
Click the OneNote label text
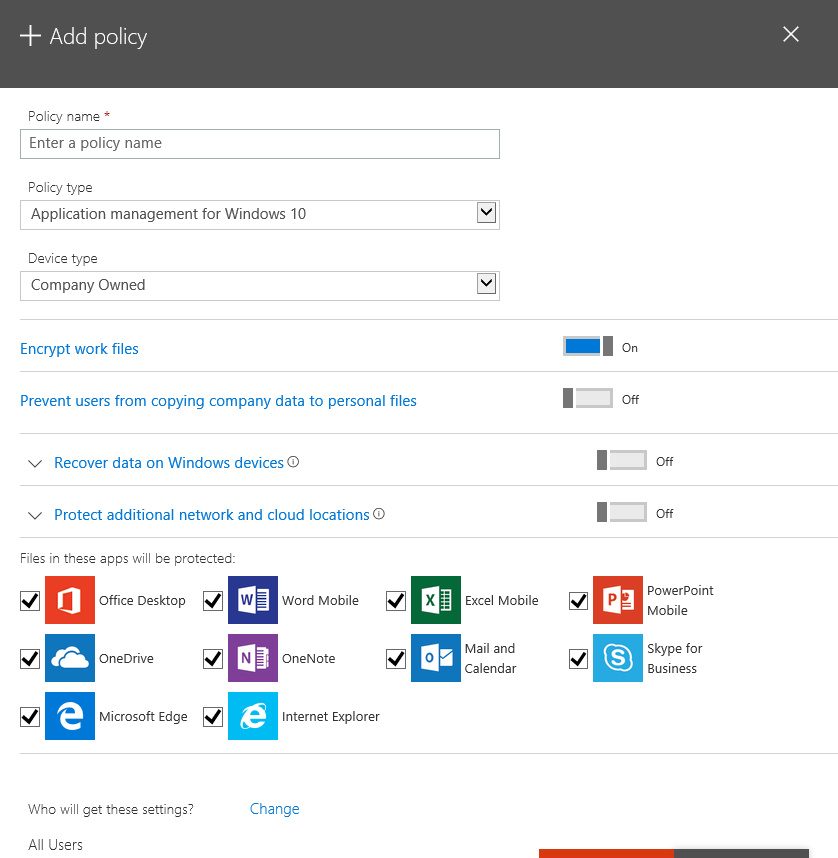(309, 659)
